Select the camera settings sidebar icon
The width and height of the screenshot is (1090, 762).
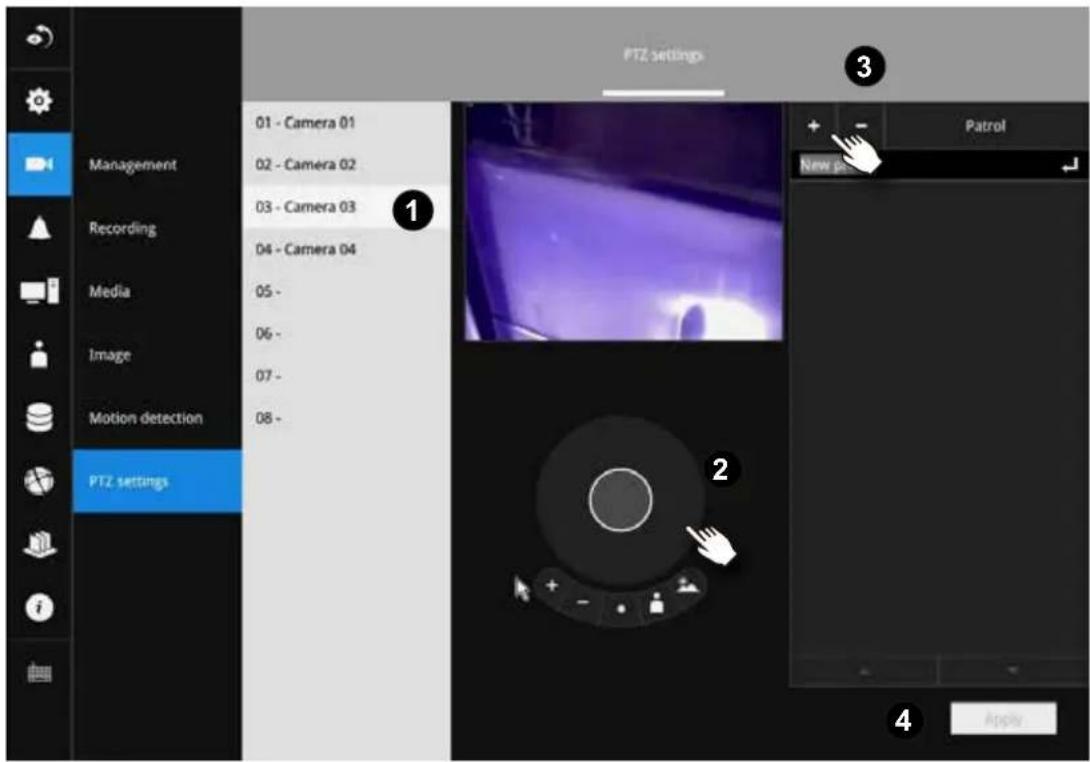pyautogui.click(x=39, y=164)
